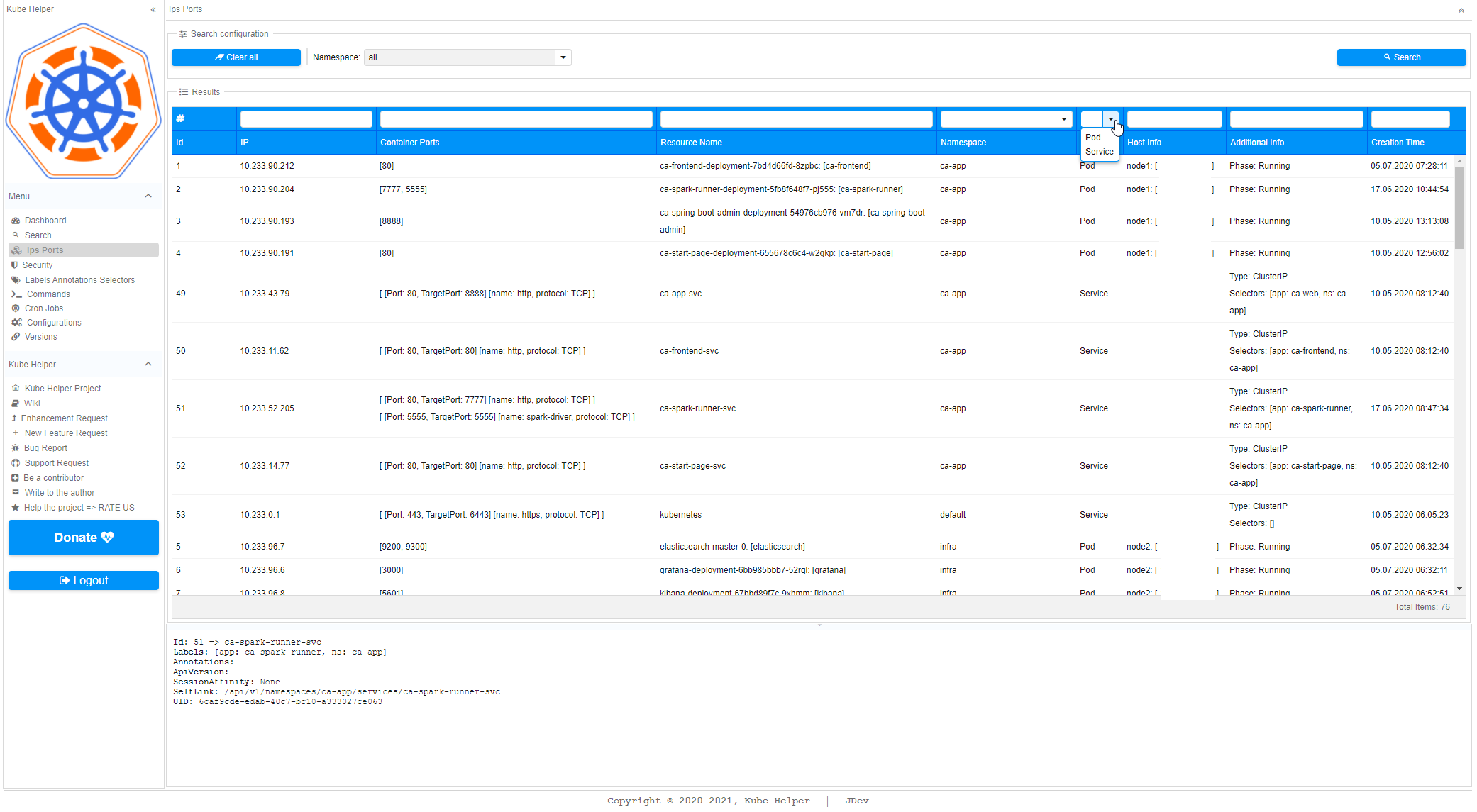Click the Clear all button
Screen dimensions: 1477x812
tap(236, 57)
